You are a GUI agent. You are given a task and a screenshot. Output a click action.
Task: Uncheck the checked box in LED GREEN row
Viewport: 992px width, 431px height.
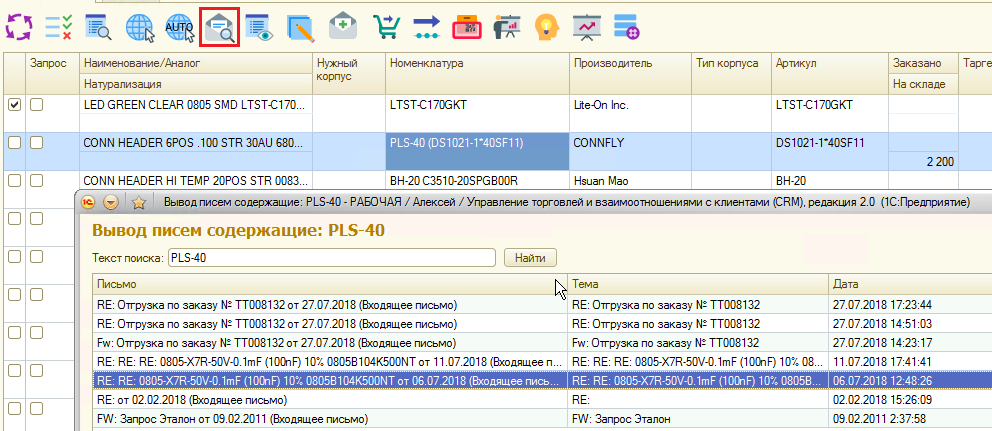(14, 105)
